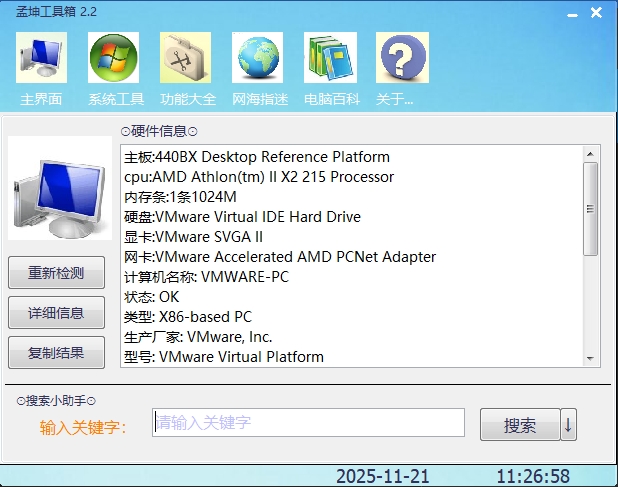
Task: Click the date 2025-11-21 in status bar
Action: [x=382, y=476]
